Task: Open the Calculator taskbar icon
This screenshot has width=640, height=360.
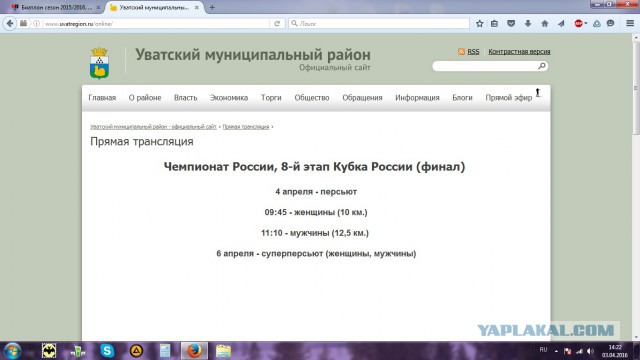Action: point(165,351)
